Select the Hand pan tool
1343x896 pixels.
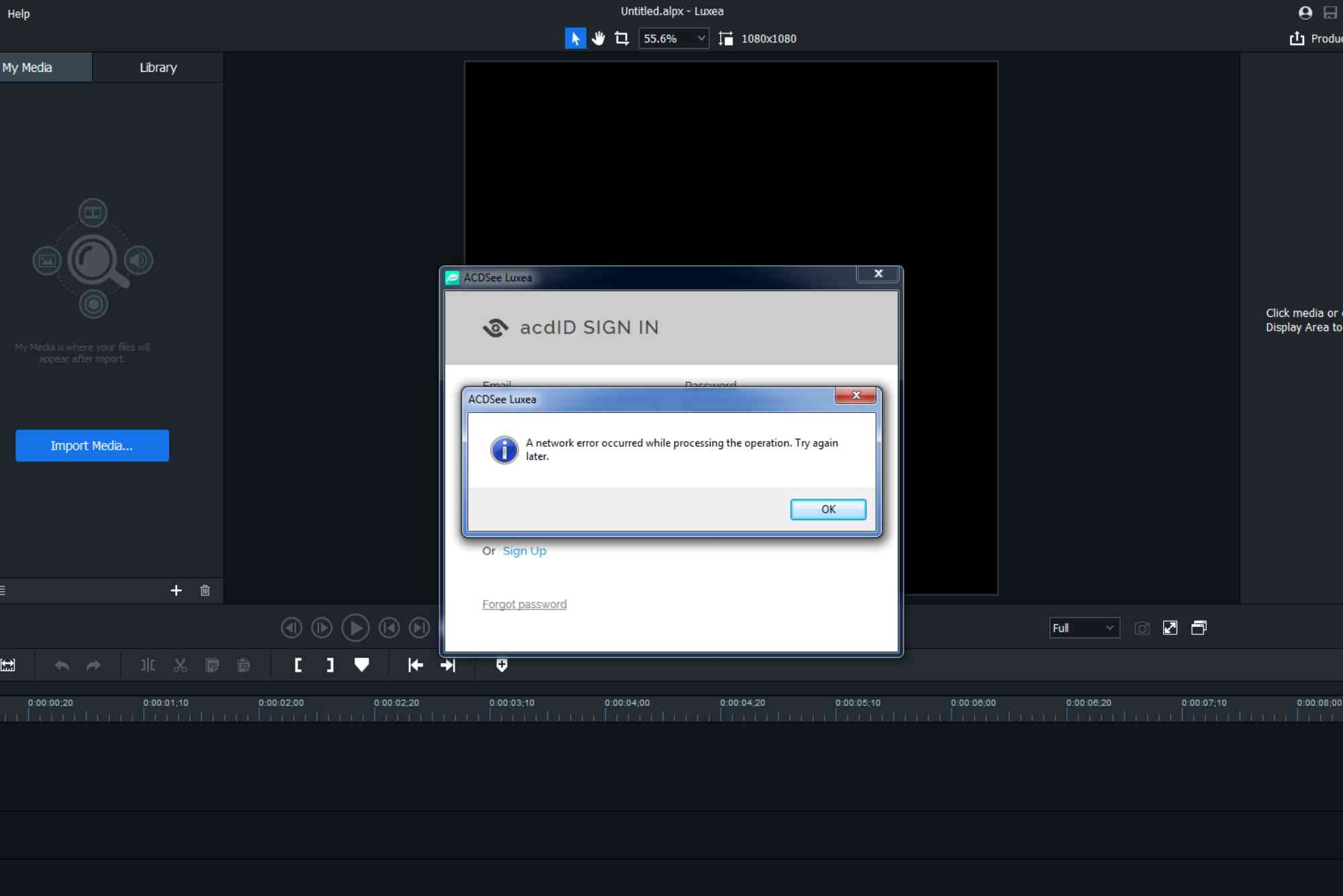(x=598, y=38)
